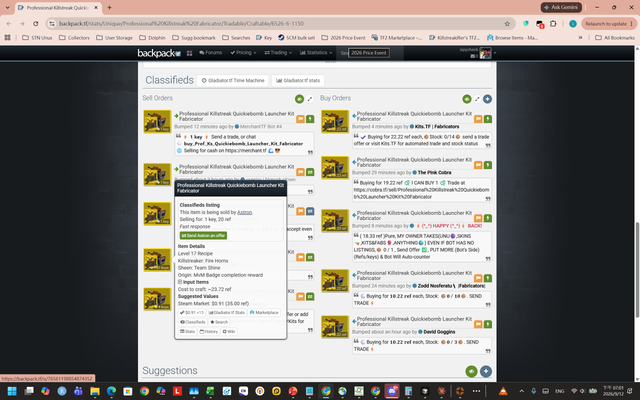Screen dimensions: 640x400
Task: Open the browser extensions puzzle icon
Action: [x=553, y=24]
